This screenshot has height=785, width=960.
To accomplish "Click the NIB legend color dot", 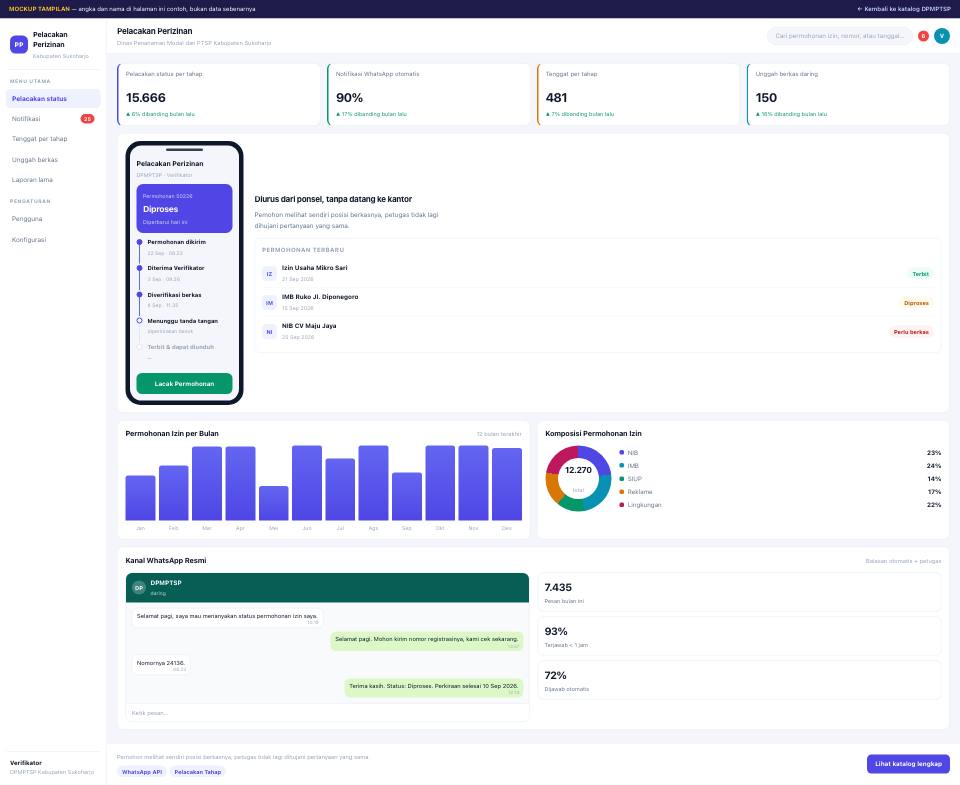I will 621,453.
